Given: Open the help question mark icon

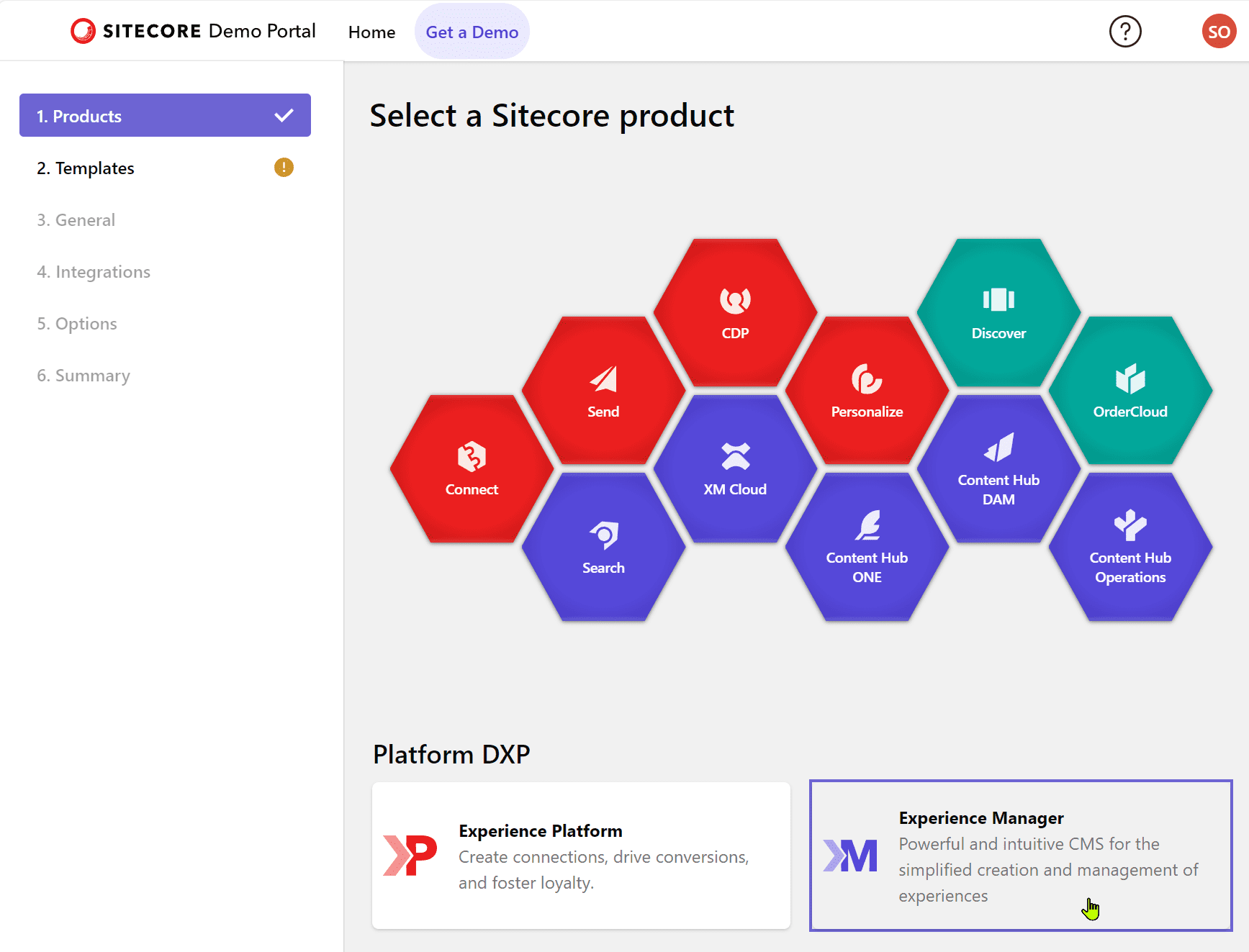Looking at the screenshot, I should (1125, 32).
